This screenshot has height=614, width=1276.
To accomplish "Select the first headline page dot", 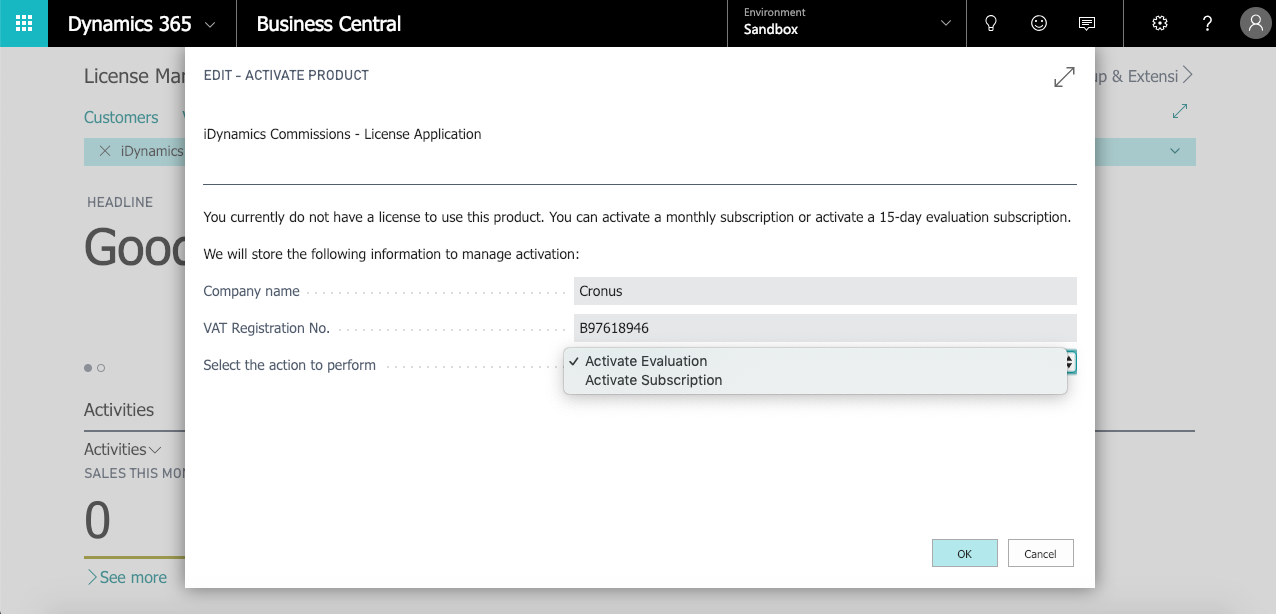I will [88, 368].
